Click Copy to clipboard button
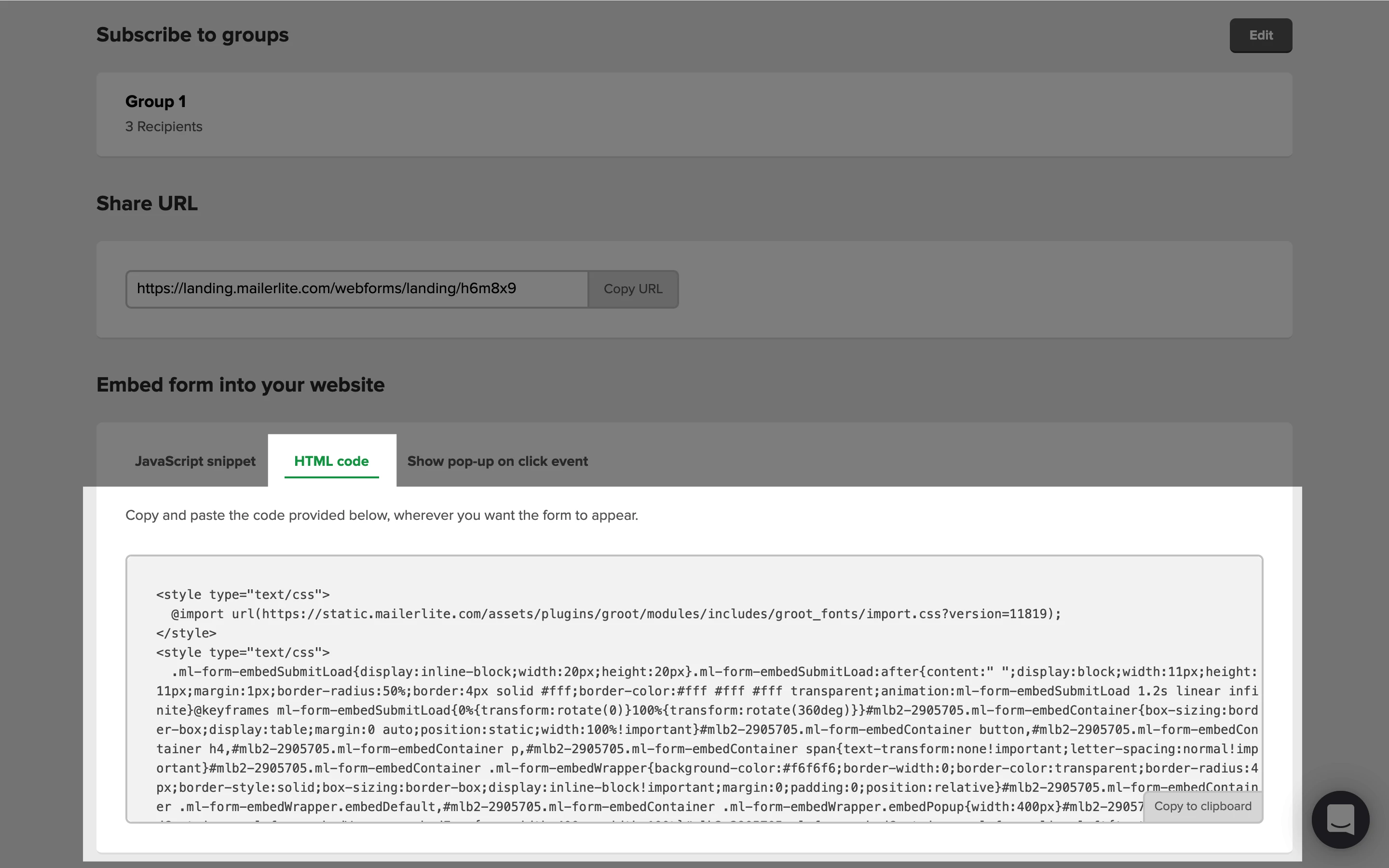This screenshot has width=1389, height=868. [1202, 806]
